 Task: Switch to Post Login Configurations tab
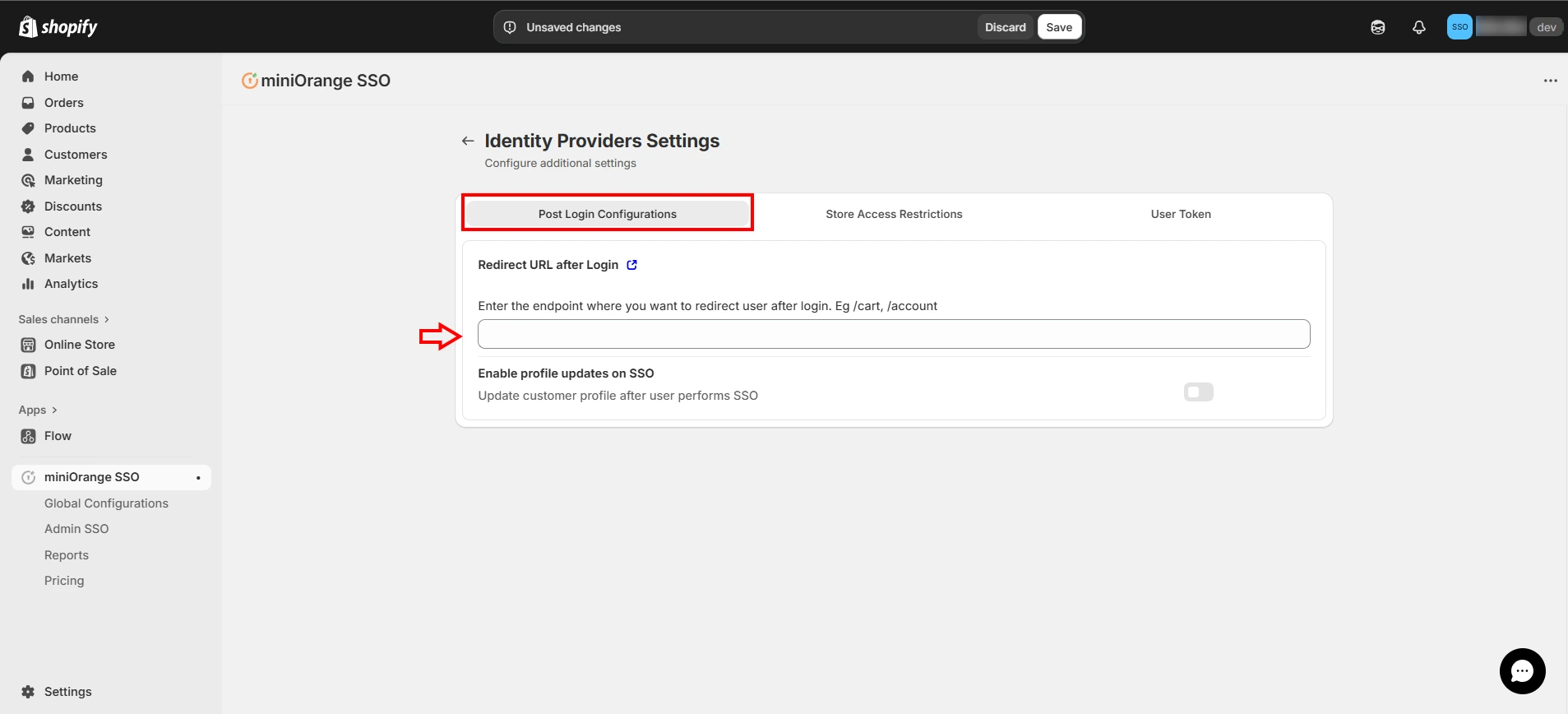(x=608, y=214)
